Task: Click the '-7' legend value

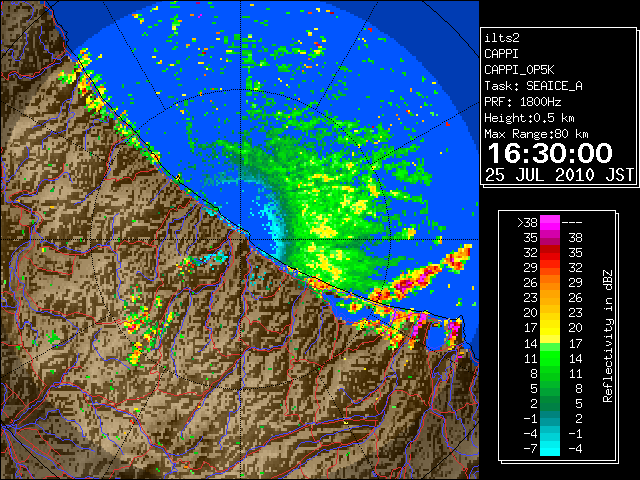Action: coord(531,449)
